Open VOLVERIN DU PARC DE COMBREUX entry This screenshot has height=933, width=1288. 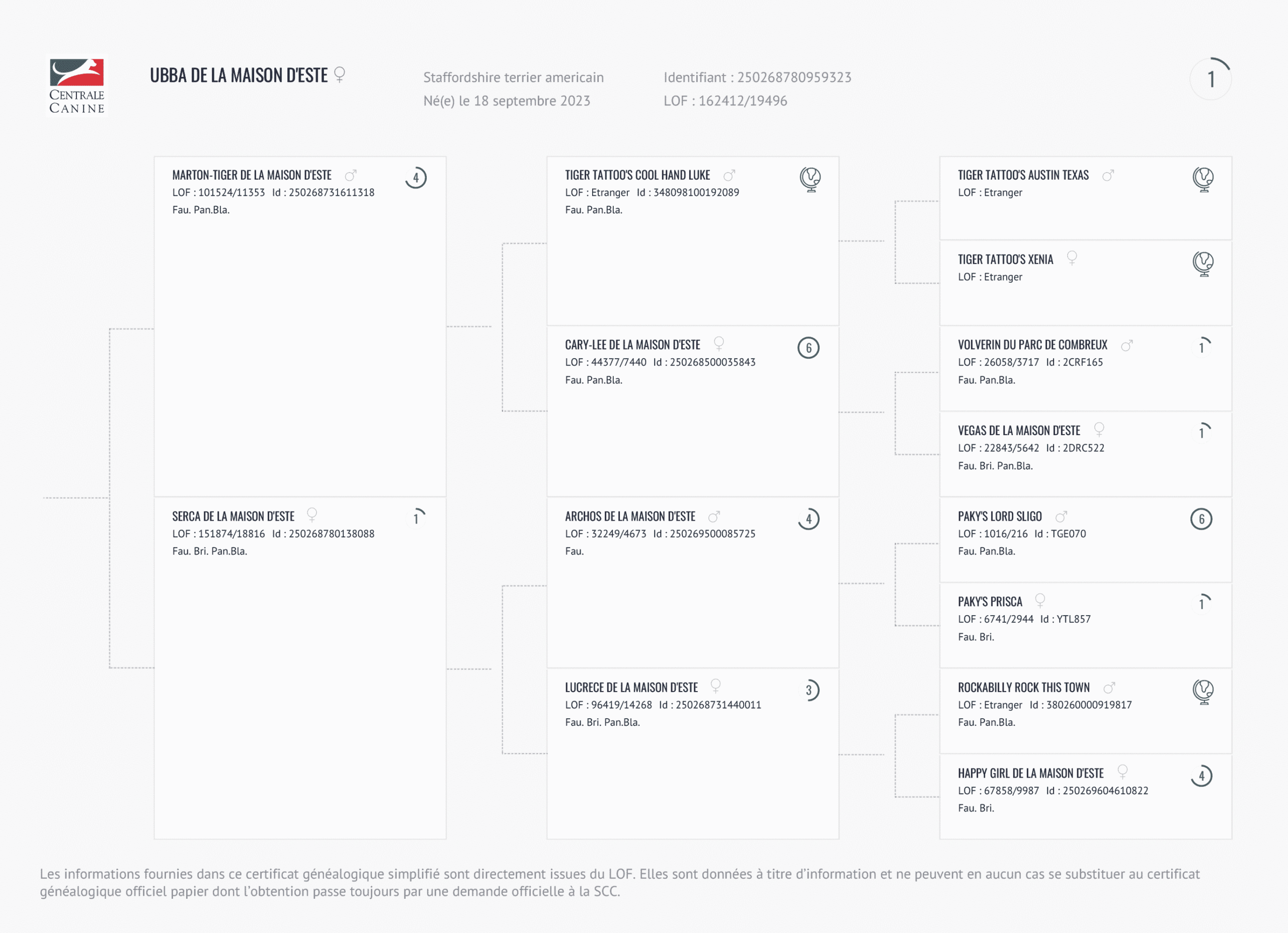[1032, 345]
